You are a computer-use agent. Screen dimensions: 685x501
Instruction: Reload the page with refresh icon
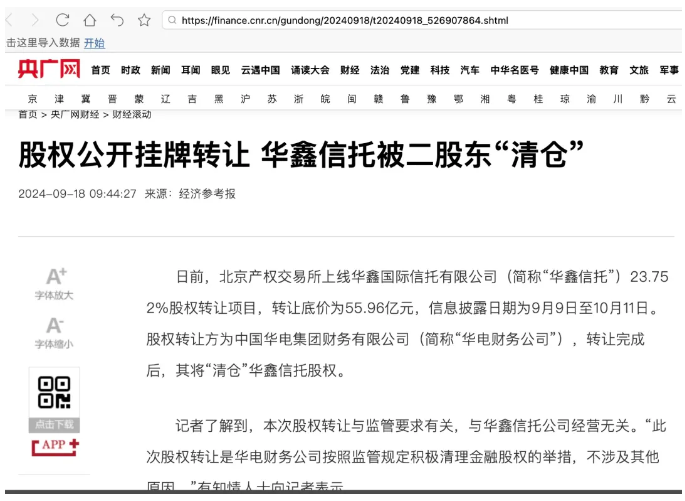62,20
